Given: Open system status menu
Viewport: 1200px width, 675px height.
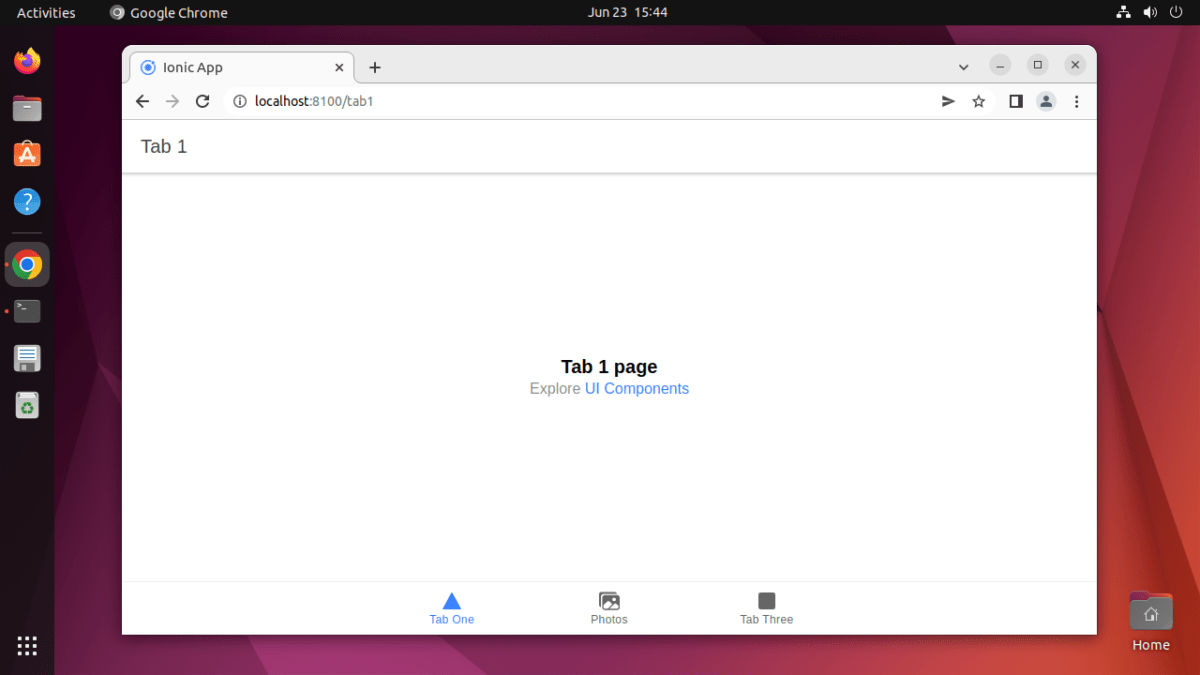Looking at the screenshot, I should coord(1149,13).
